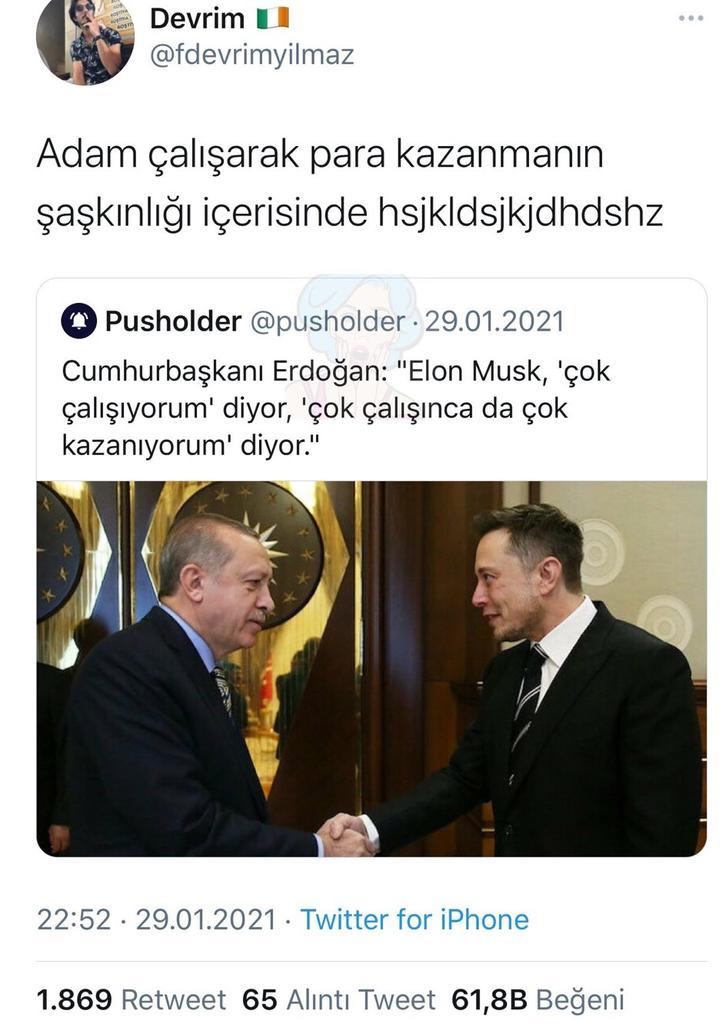Open the Pusholder account name
Viewport: 726px width, 1024px height.
pyautogui.click(x=173, y=321)
